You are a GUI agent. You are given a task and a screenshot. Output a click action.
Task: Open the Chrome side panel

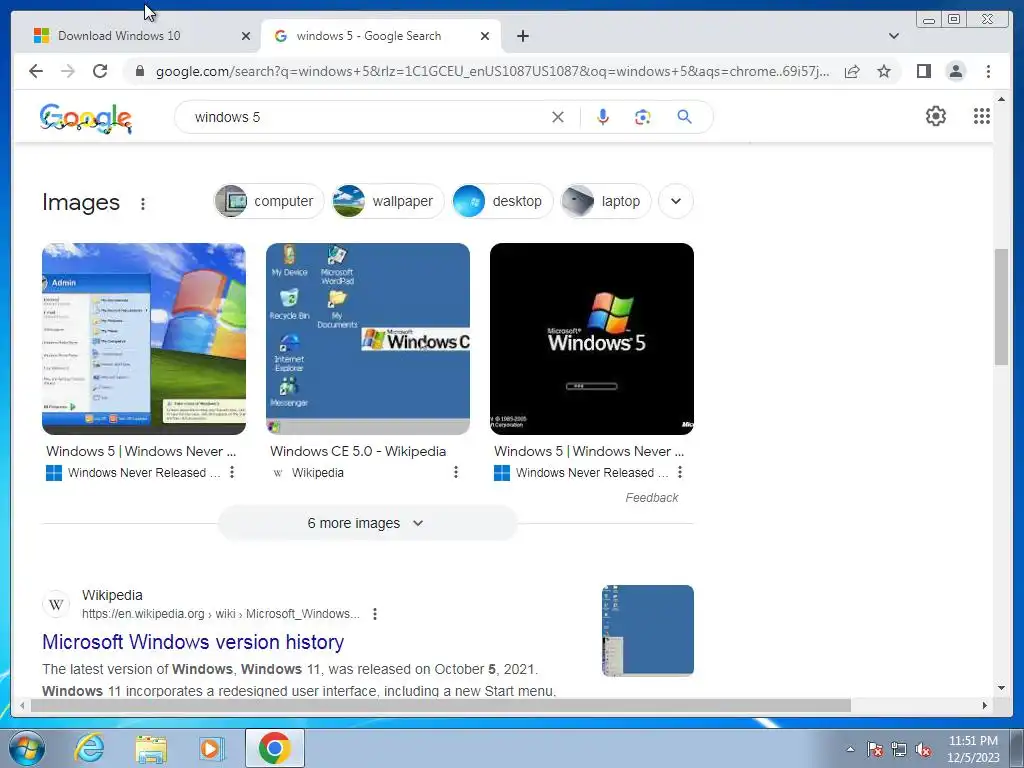[x=923, y=71]
